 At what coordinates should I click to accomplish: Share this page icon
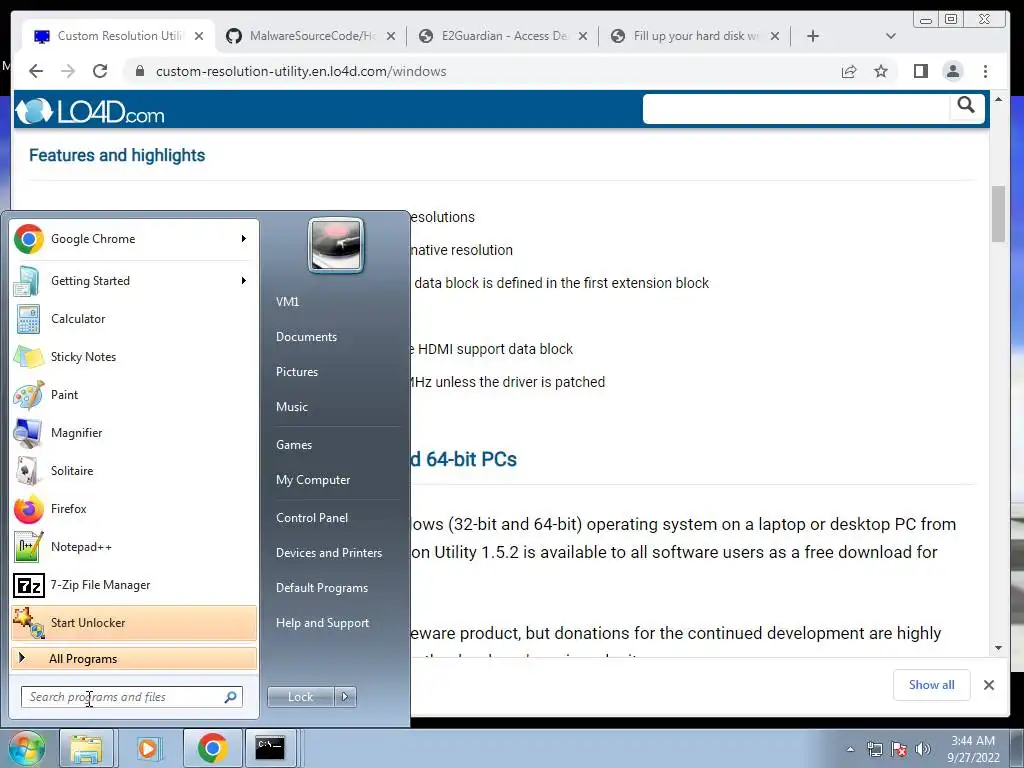point(848,71)
